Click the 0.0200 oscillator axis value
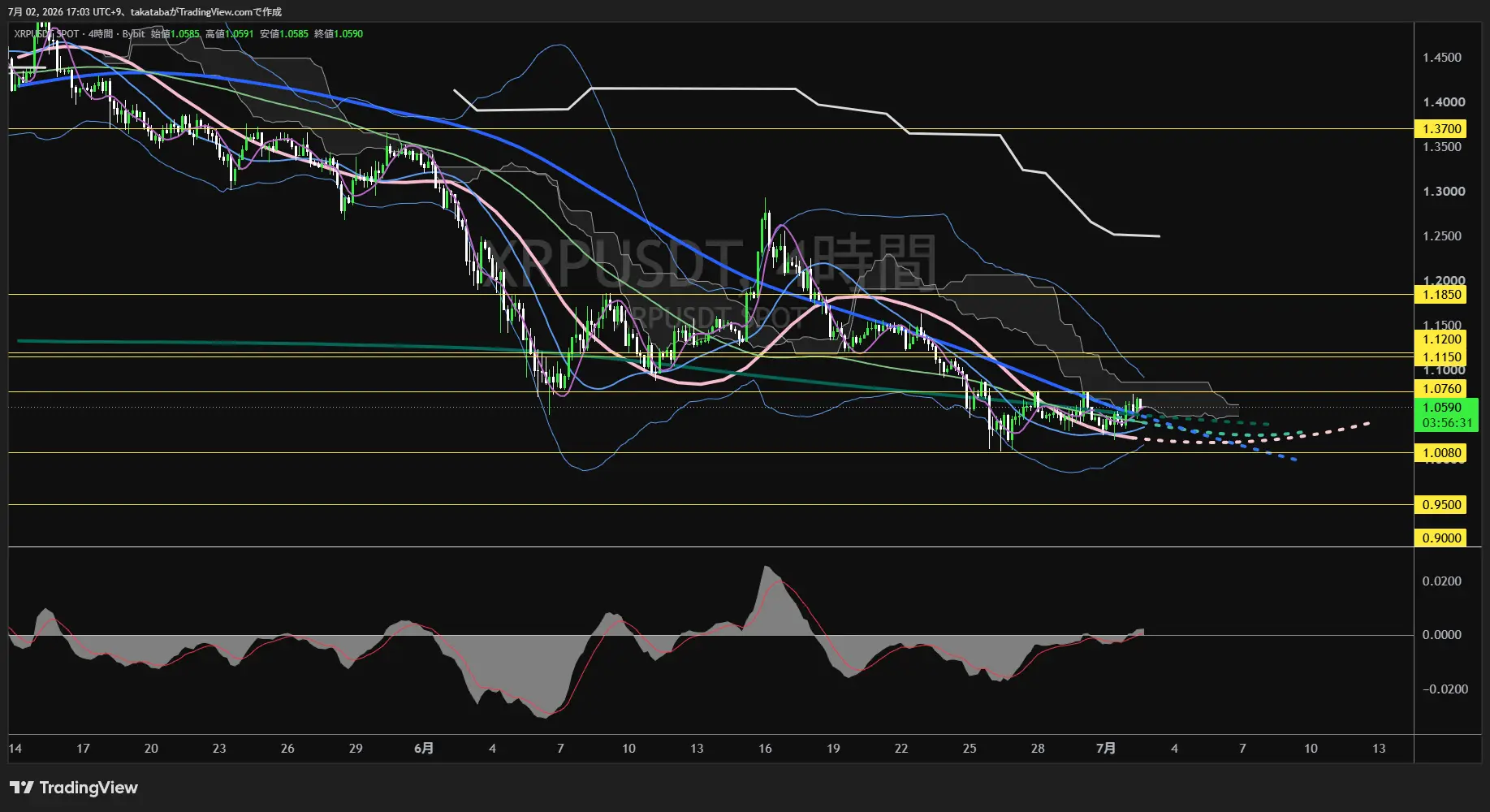This screenshot has height=812, width=1490. [x=1441, y=581]
